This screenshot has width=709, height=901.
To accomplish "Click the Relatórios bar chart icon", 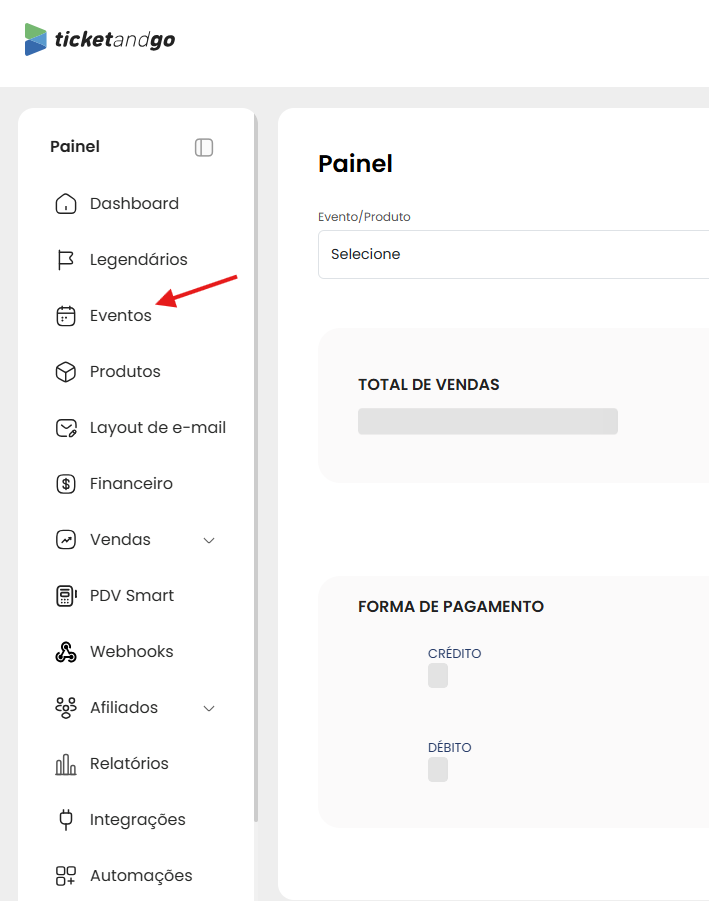I will tap(65, 764).
